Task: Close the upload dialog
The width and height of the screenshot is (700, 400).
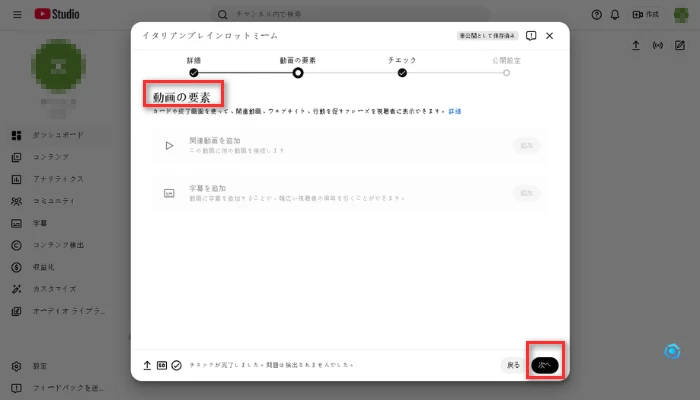Action: tap(550, 36)
